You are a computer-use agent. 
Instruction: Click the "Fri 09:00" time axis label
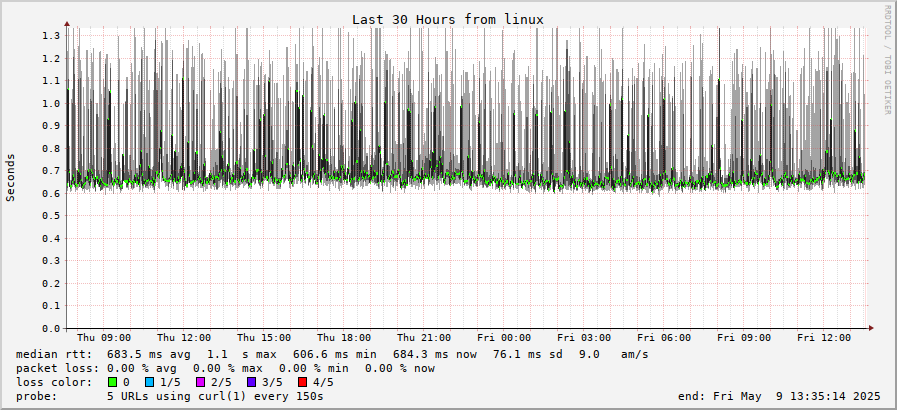coord(744,338)
